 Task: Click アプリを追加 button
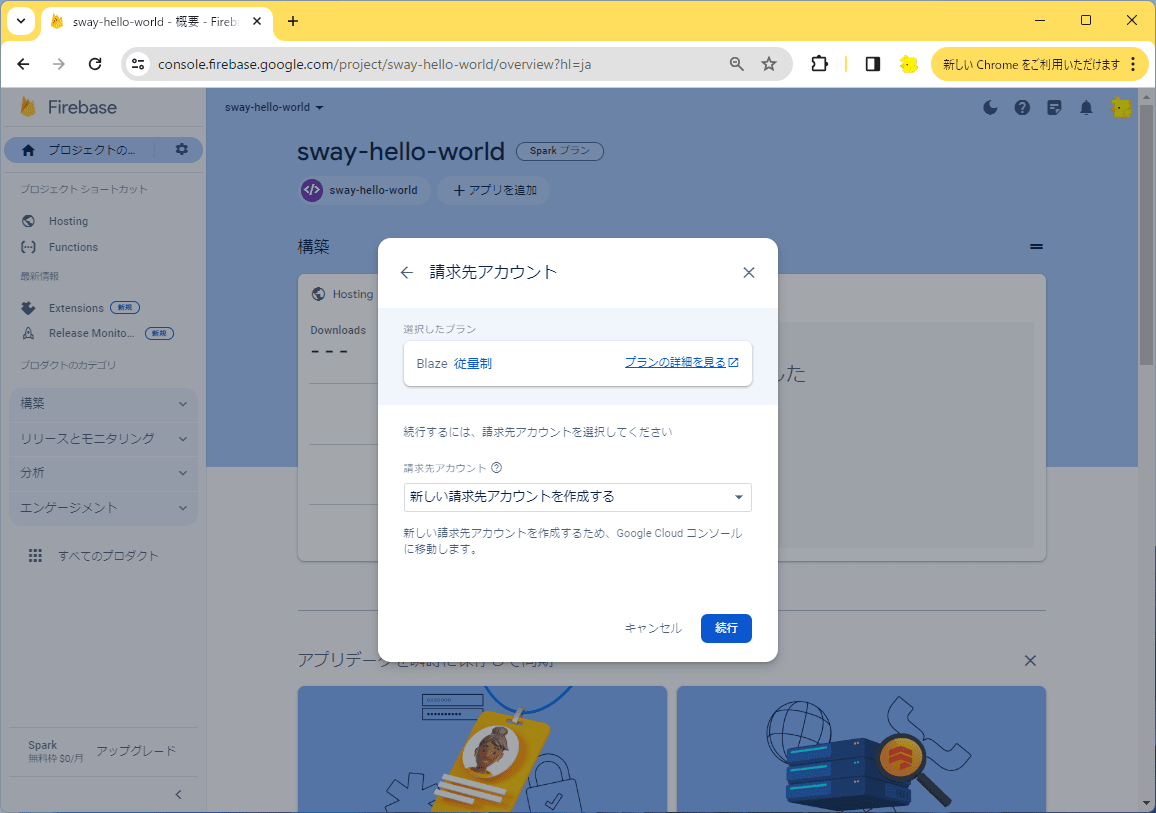click(494, 190)
